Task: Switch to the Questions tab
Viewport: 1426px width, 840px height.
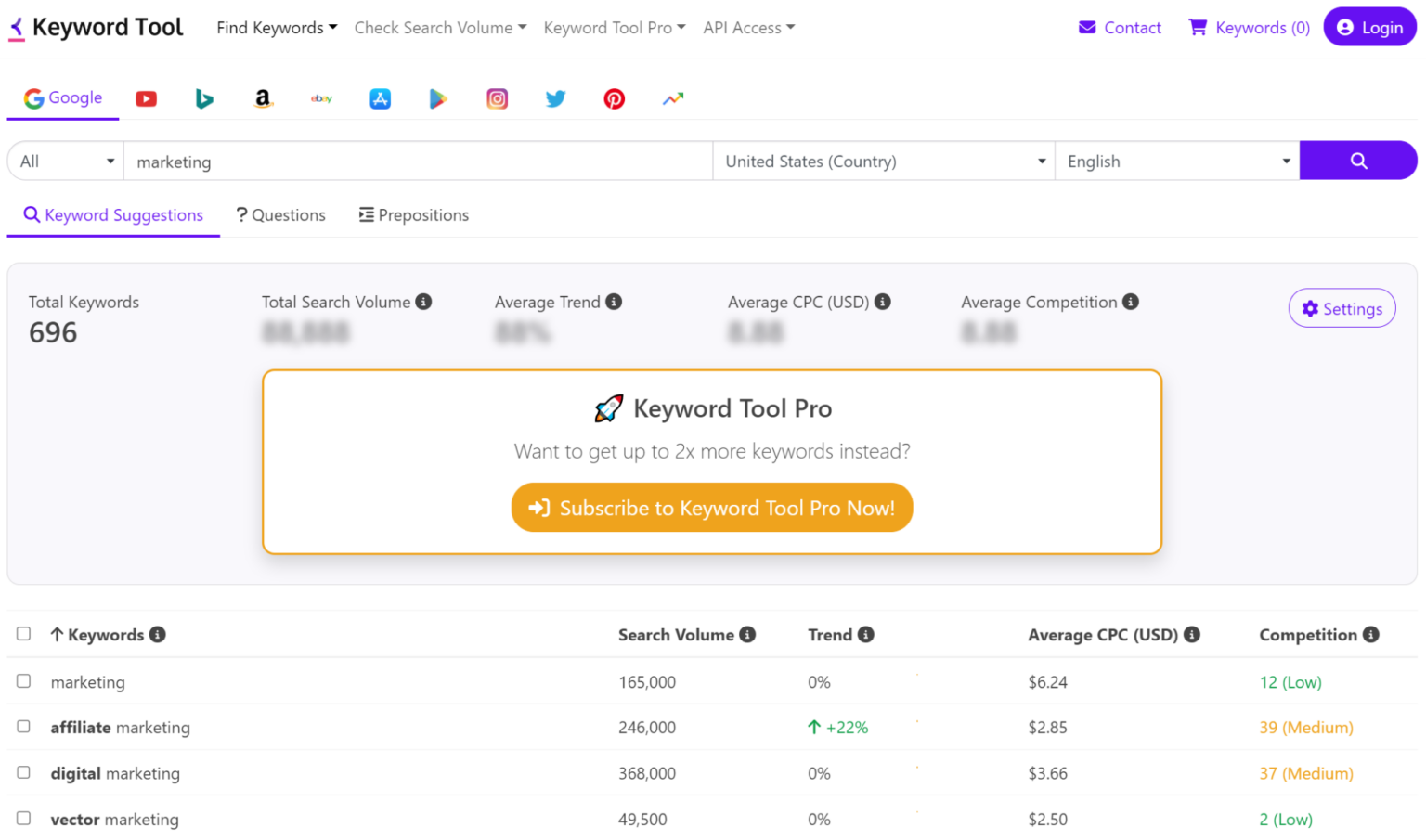Action: tap(280, 214)
